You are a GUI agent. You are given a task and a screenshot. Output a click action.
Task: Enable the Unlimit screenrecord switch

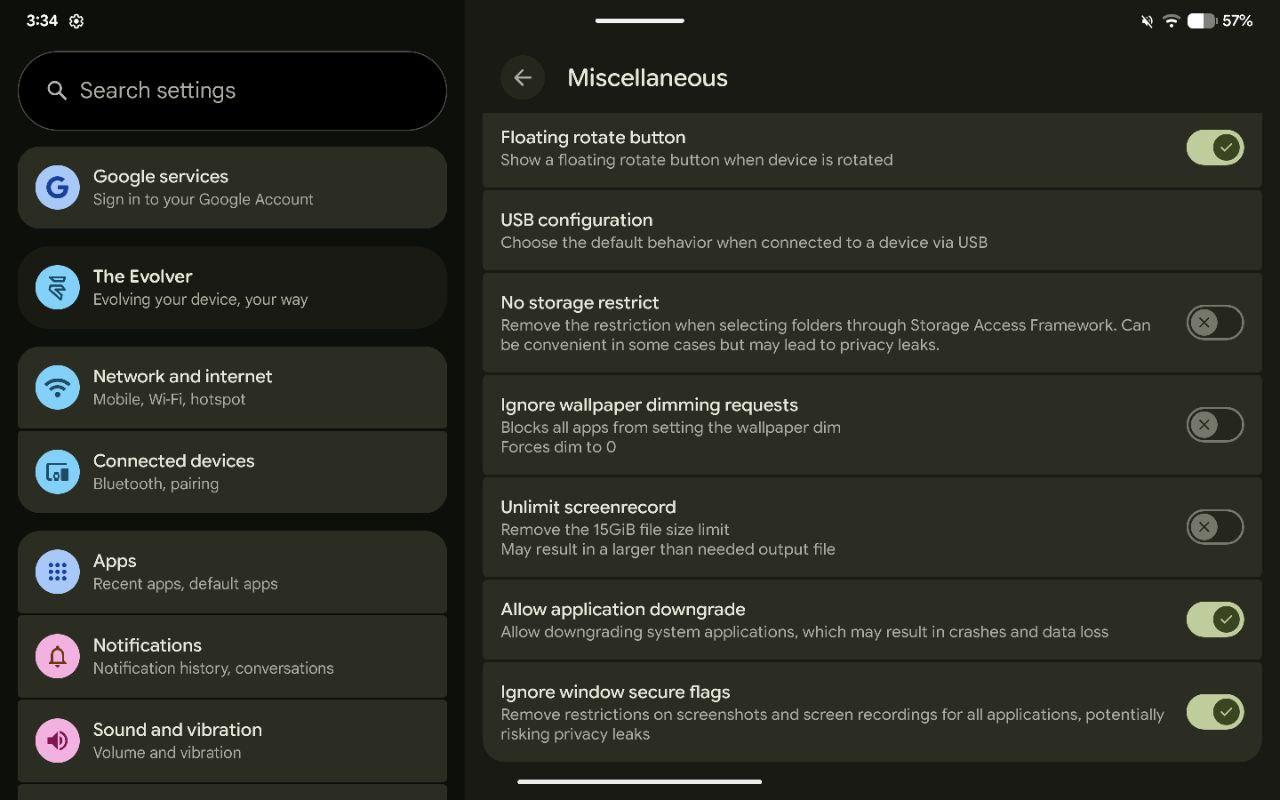coord(1214,527)
